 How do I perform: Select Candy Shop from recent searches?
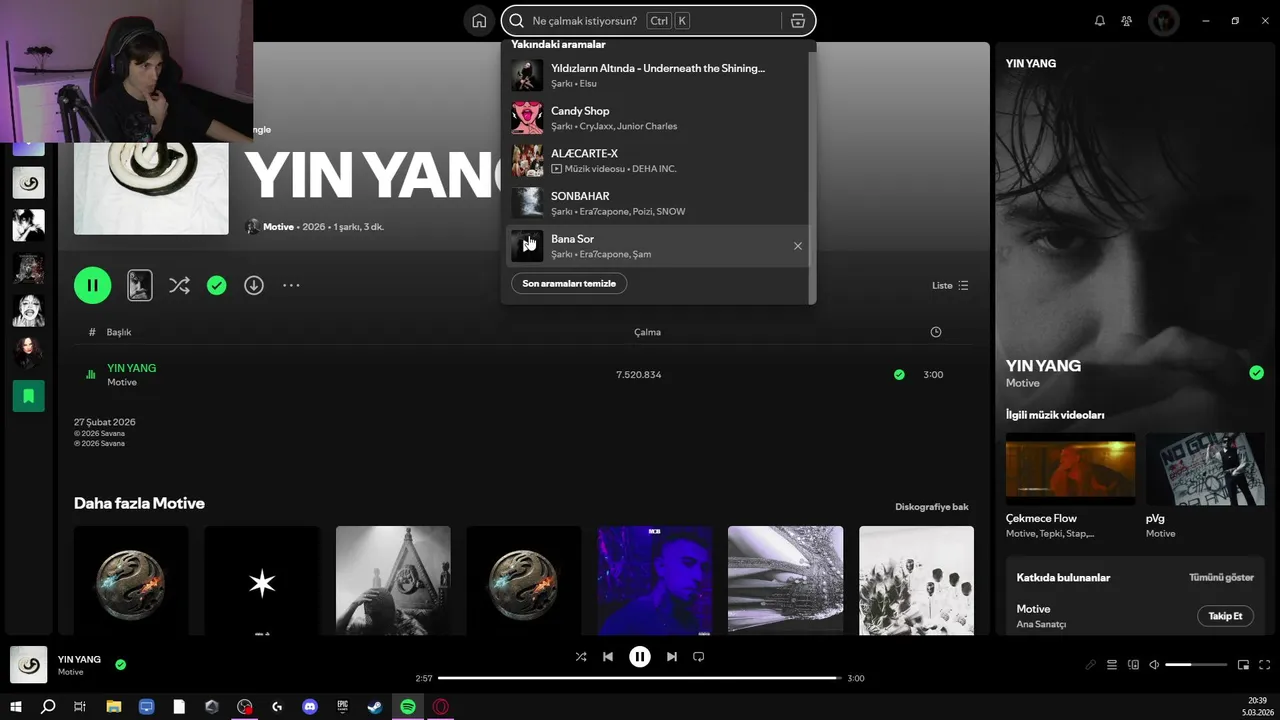pos(656,118)
